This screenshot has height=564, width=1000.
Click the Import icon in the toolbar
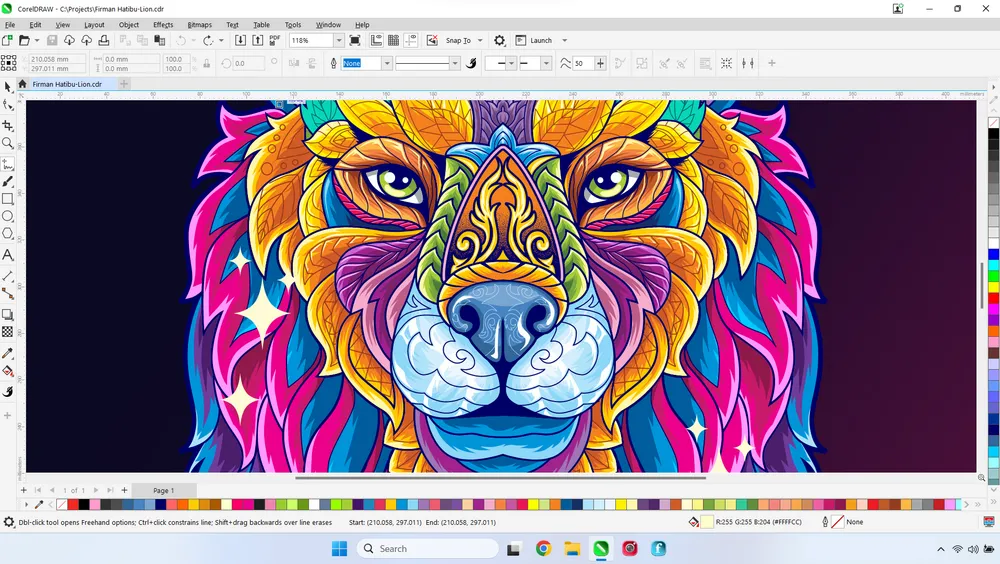[x=241, y=40]
